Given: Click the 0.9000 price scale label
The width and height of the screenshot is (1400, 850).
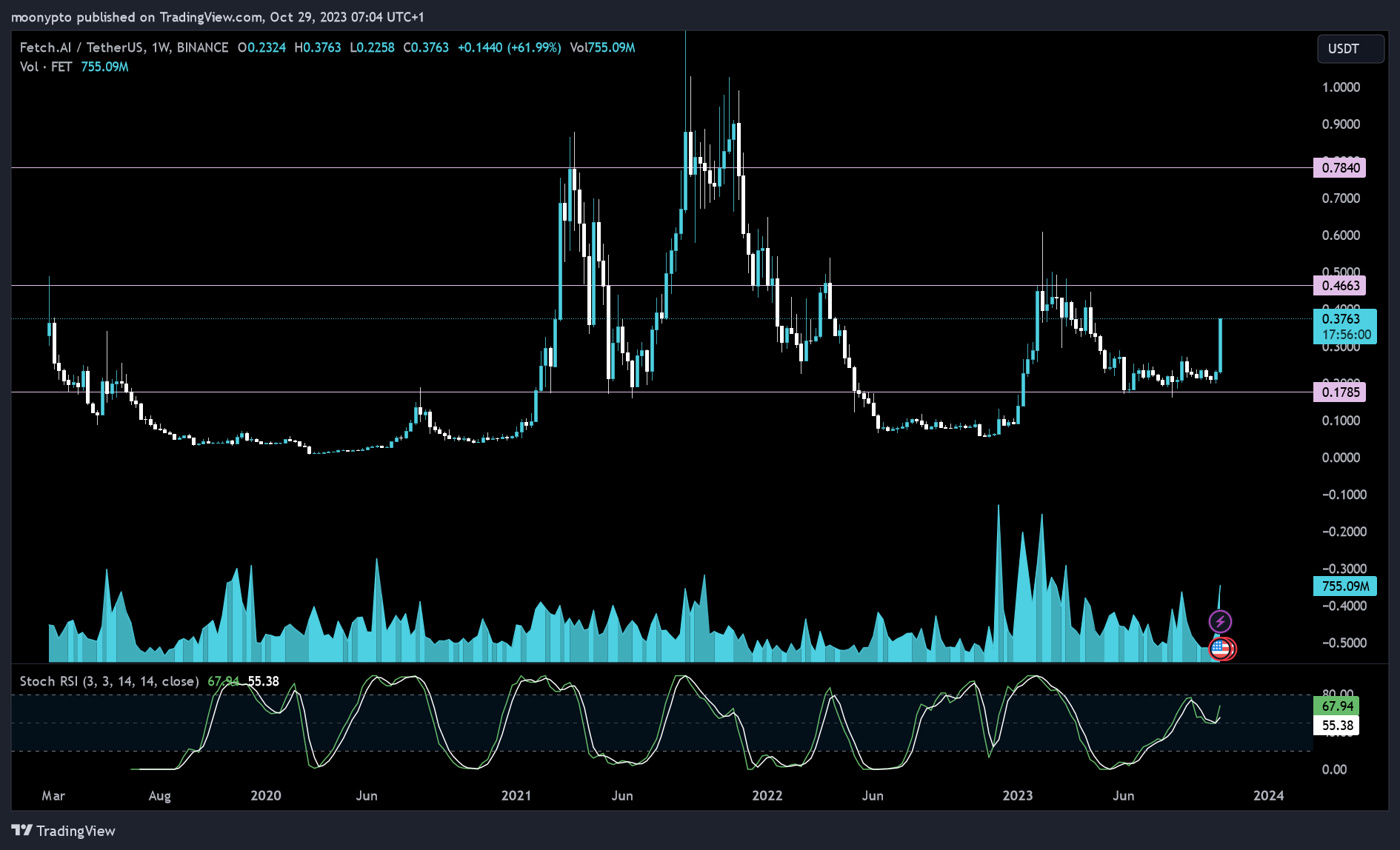Looking at the screenshot, I should click(x=1341, y=124).
